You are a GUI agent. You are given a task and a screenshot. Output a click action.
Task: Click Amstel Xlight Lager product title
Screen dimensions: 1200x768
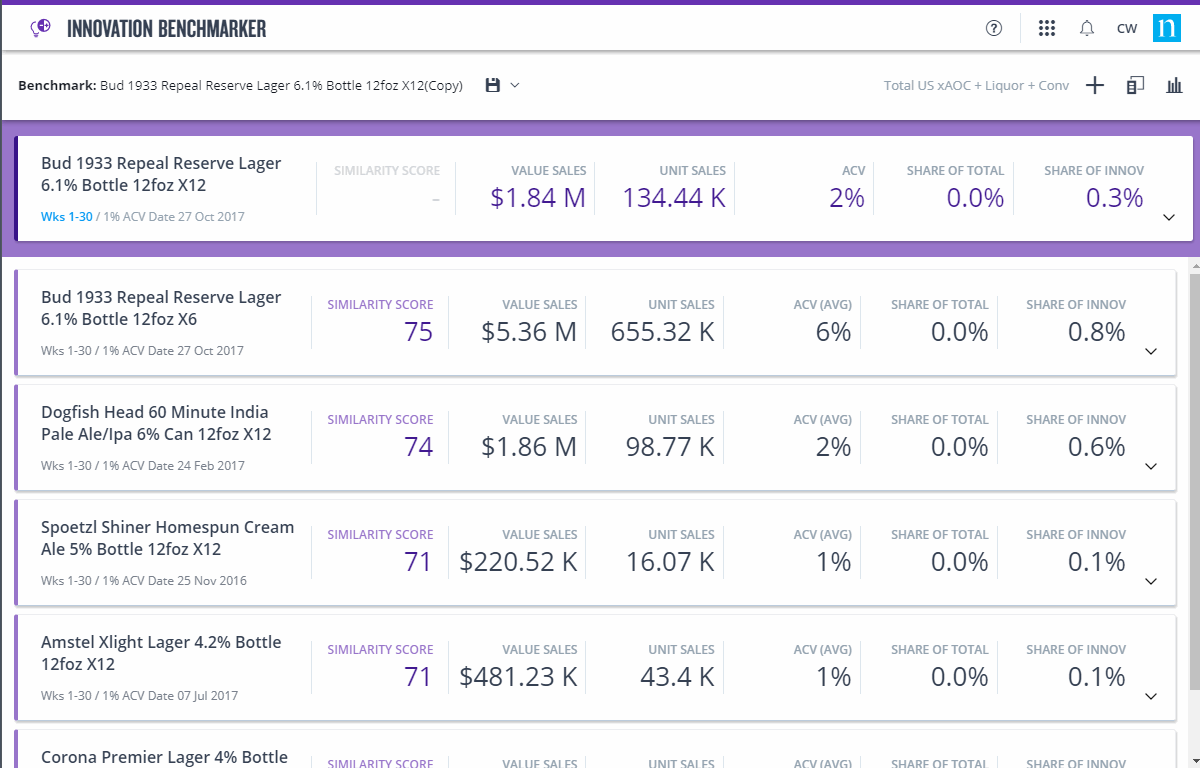click(x=161, y=653)
